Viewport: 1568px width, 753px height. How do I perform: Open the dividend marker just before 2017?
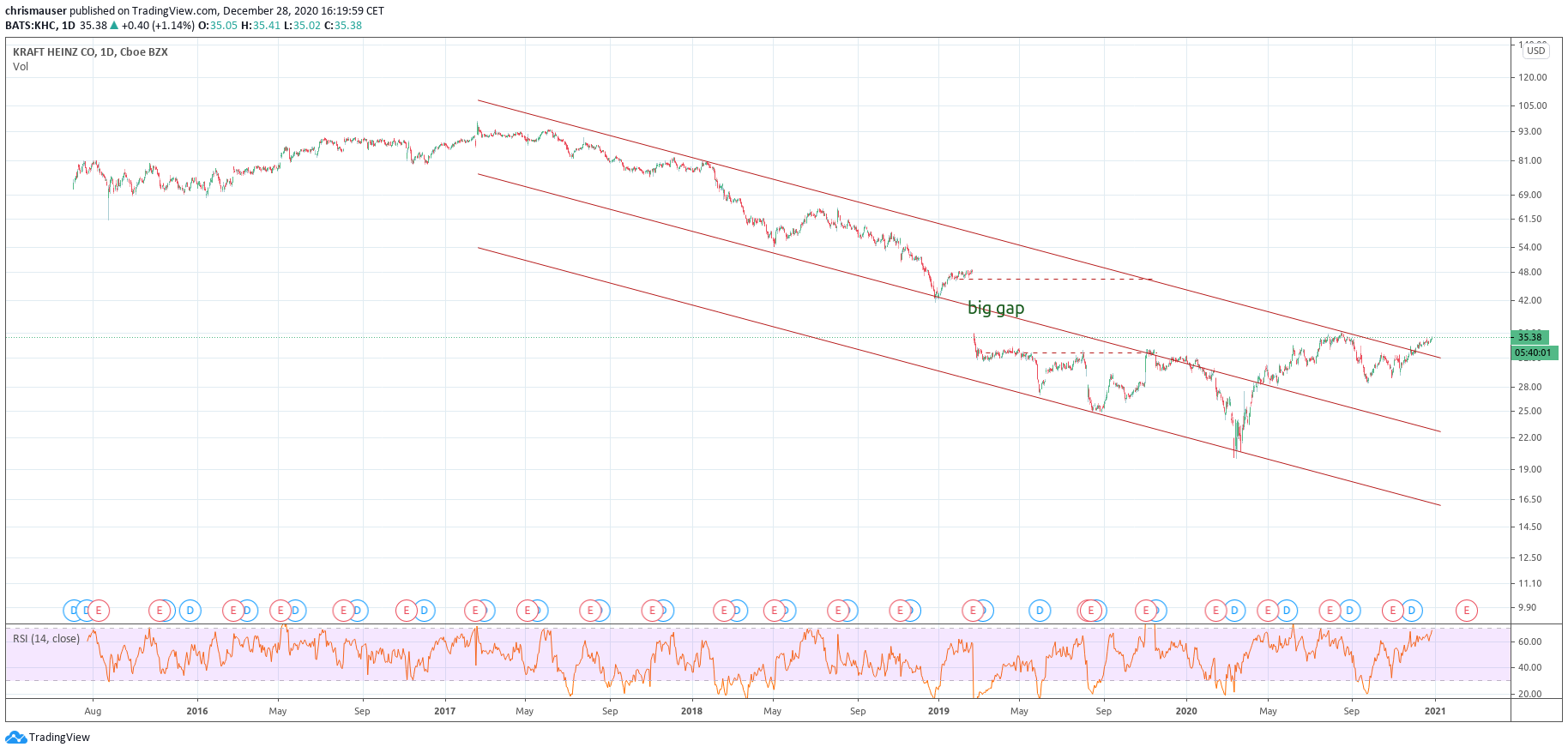424,611
